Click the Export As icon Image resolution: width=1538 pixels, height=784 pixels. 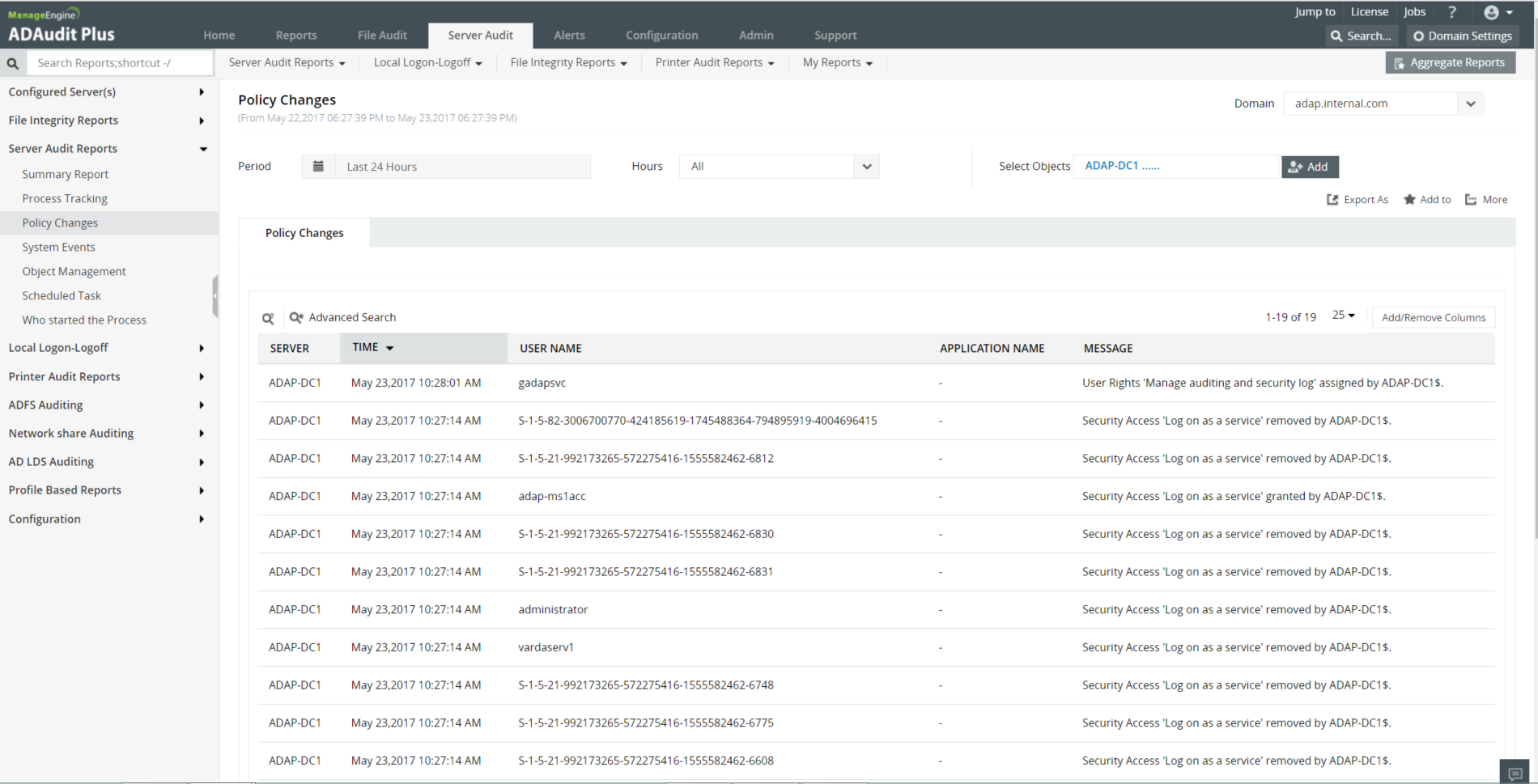[1332, 200]
